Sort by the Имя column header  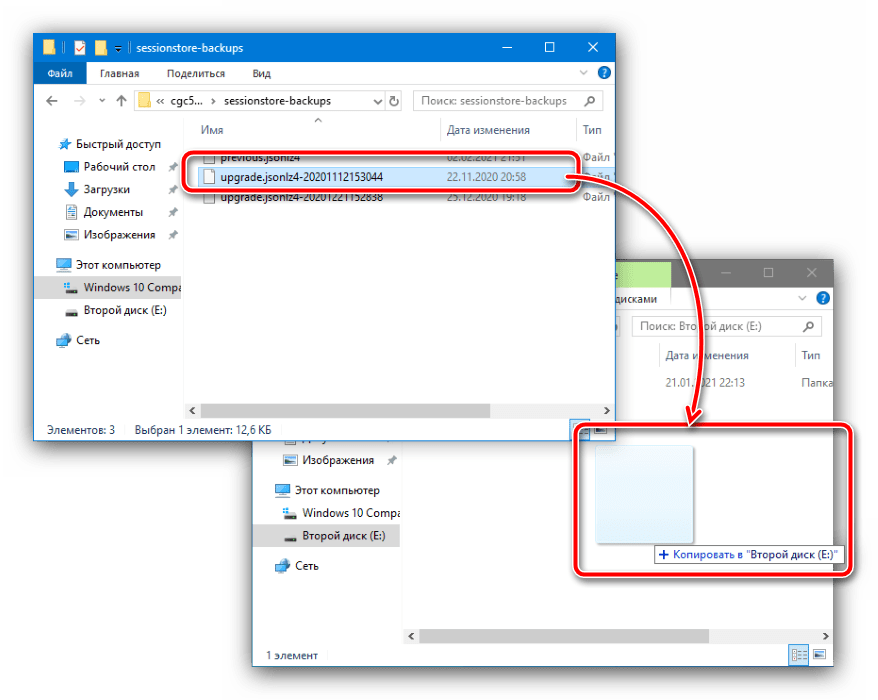pos(212,130)
